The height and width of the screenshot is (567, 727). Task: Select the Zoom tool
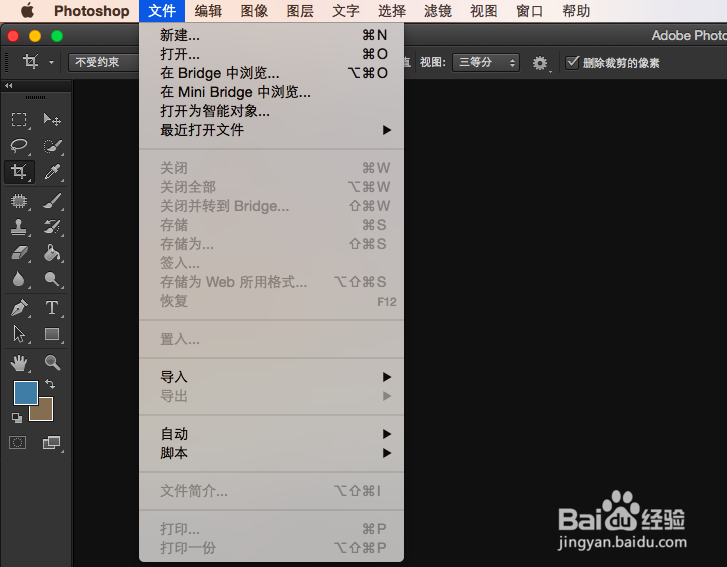coord(52,363)
